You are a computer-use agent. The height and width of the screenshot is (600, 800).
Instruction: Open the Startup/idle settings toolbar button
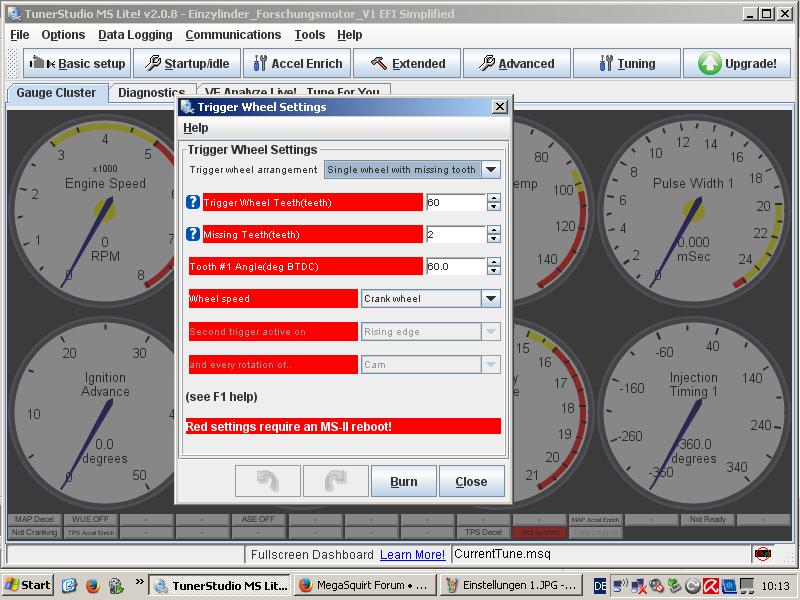[x=187, y=63]
